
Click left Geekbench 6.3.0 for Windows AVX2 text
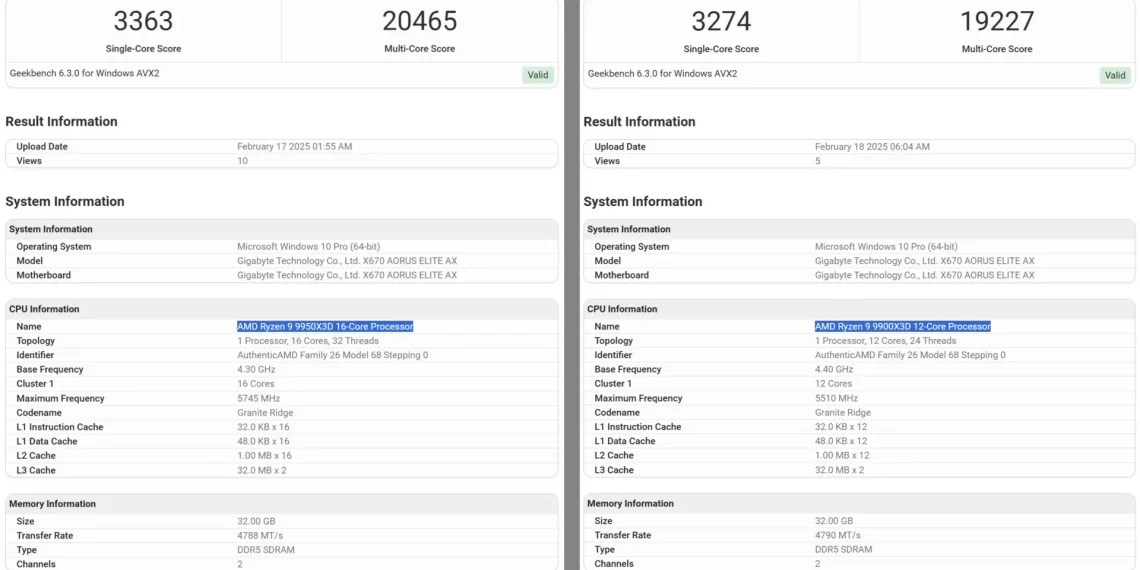pyautogui.click(x=84, y=73)
